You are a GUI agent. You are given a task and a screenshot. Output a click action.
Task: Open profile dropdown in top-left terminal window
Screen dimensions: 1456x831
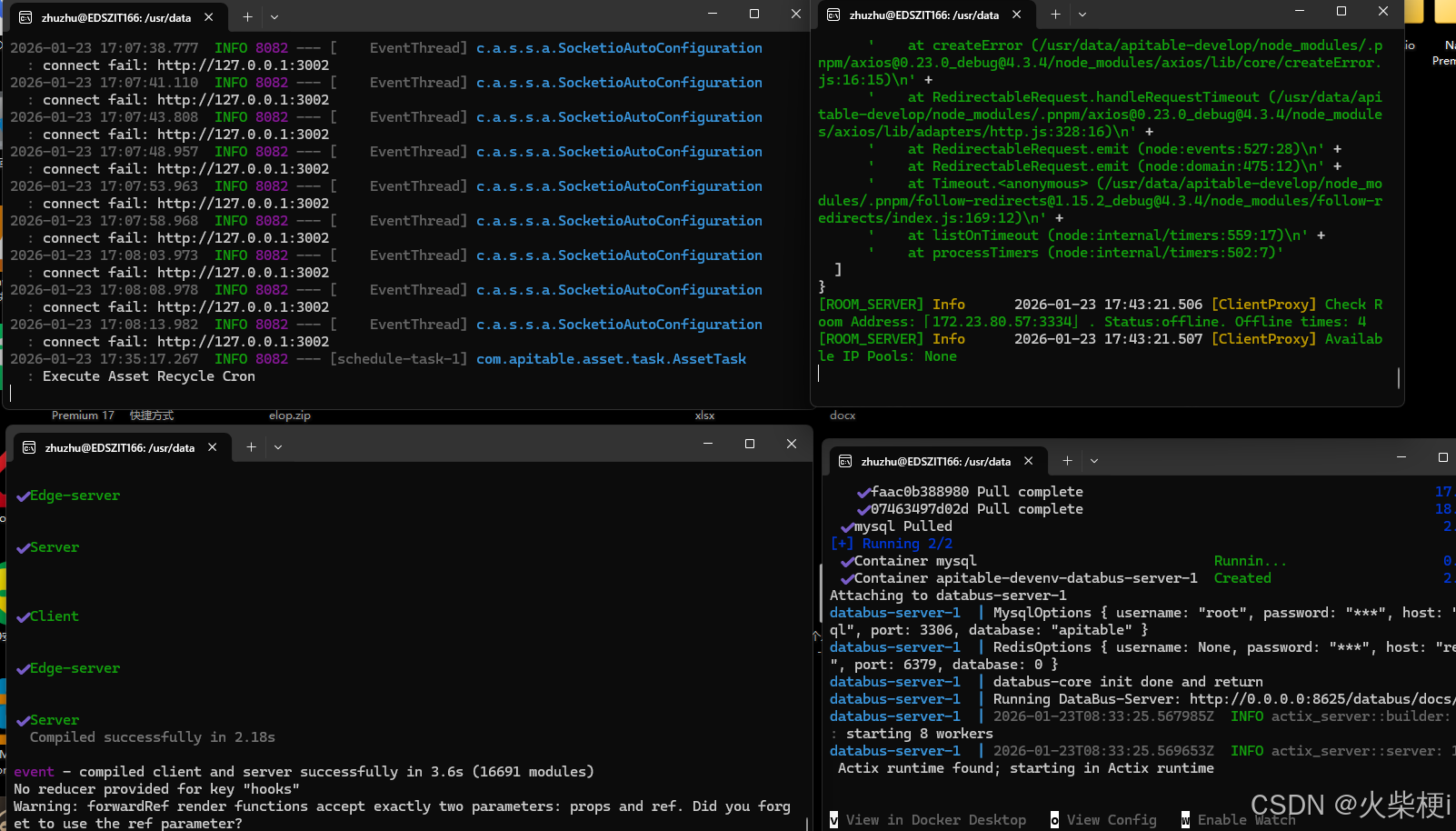[x=274, y=17]
